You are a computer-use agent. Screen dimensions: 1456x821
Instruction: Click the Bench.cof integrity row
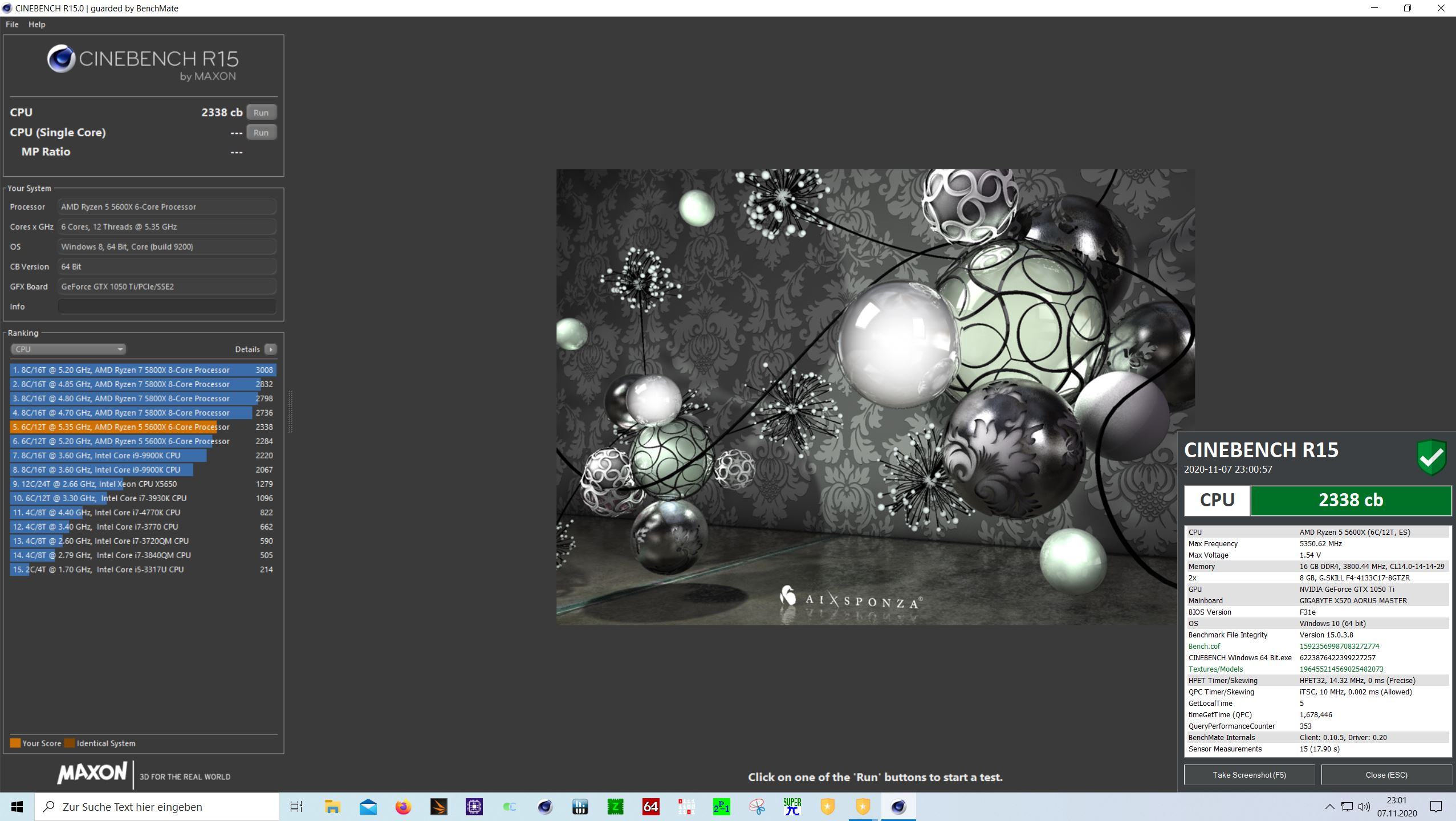[1318, 647]
